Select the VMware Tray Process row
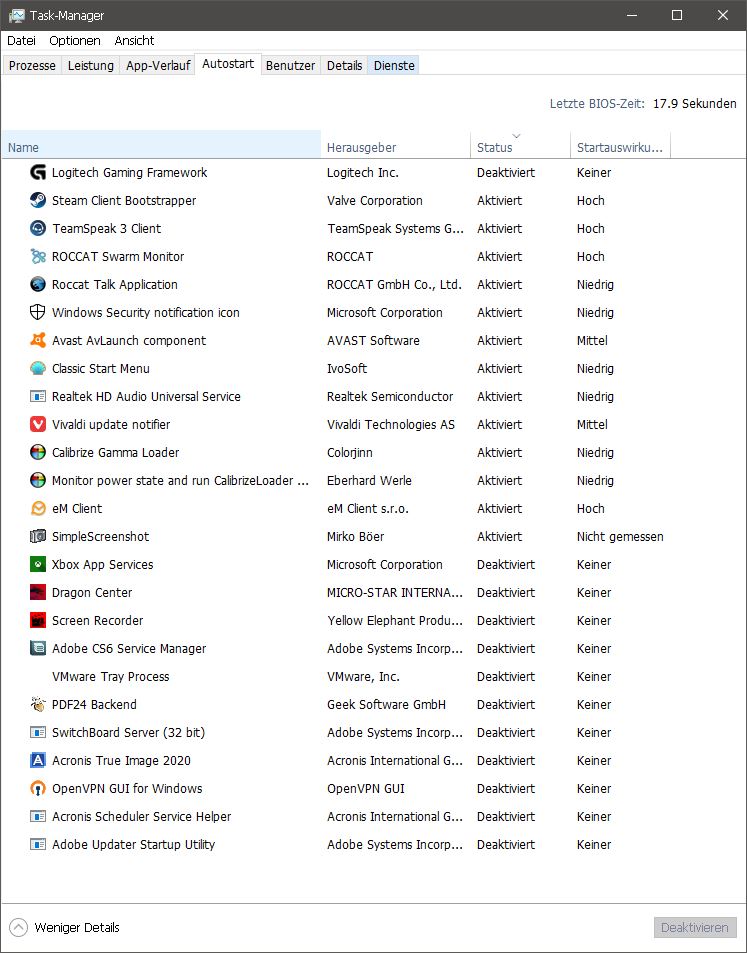The height and width of the screenshot is (953, 747). click(x=336, y=676)
